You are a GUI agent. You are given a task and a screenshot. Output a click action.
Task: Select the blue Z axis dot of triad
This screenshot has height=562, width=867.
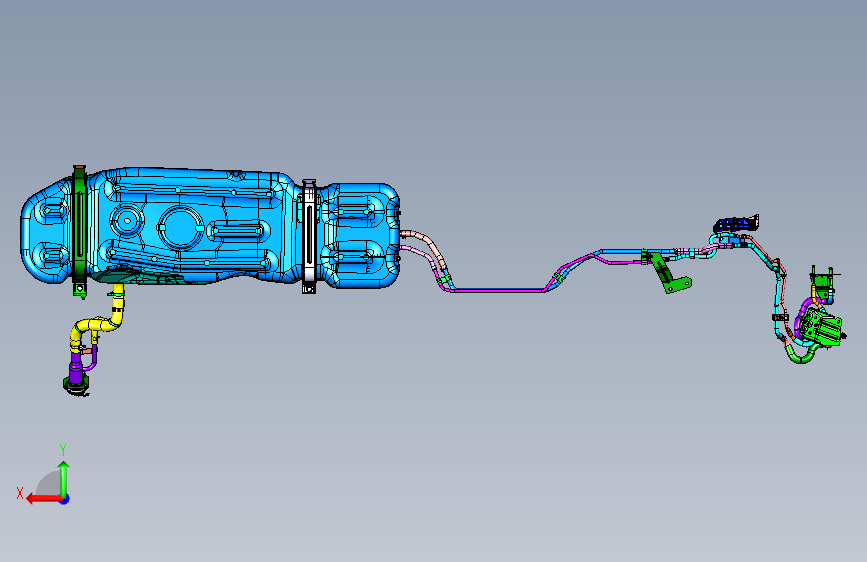pos(65,499)
